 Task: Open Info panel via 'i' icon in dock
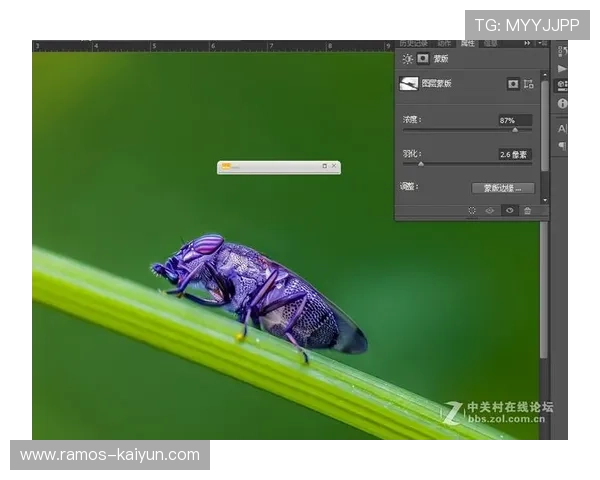coord(562,103)
